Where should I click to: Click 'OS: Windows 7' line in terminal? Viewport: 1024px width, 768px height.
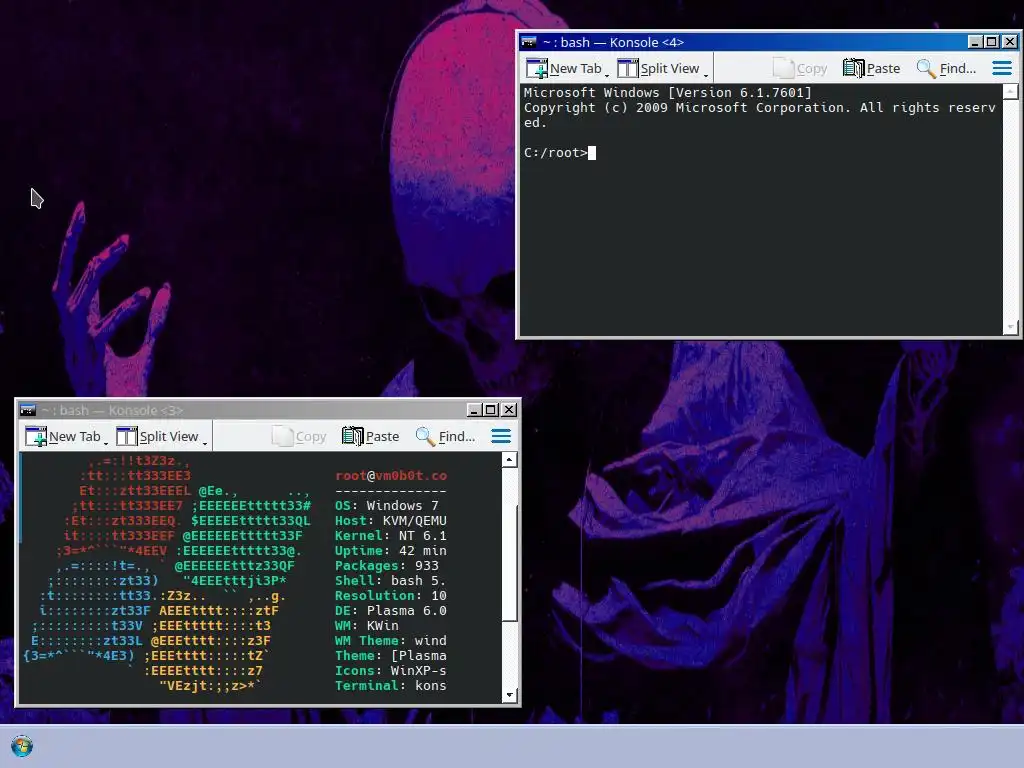point(387,505)
